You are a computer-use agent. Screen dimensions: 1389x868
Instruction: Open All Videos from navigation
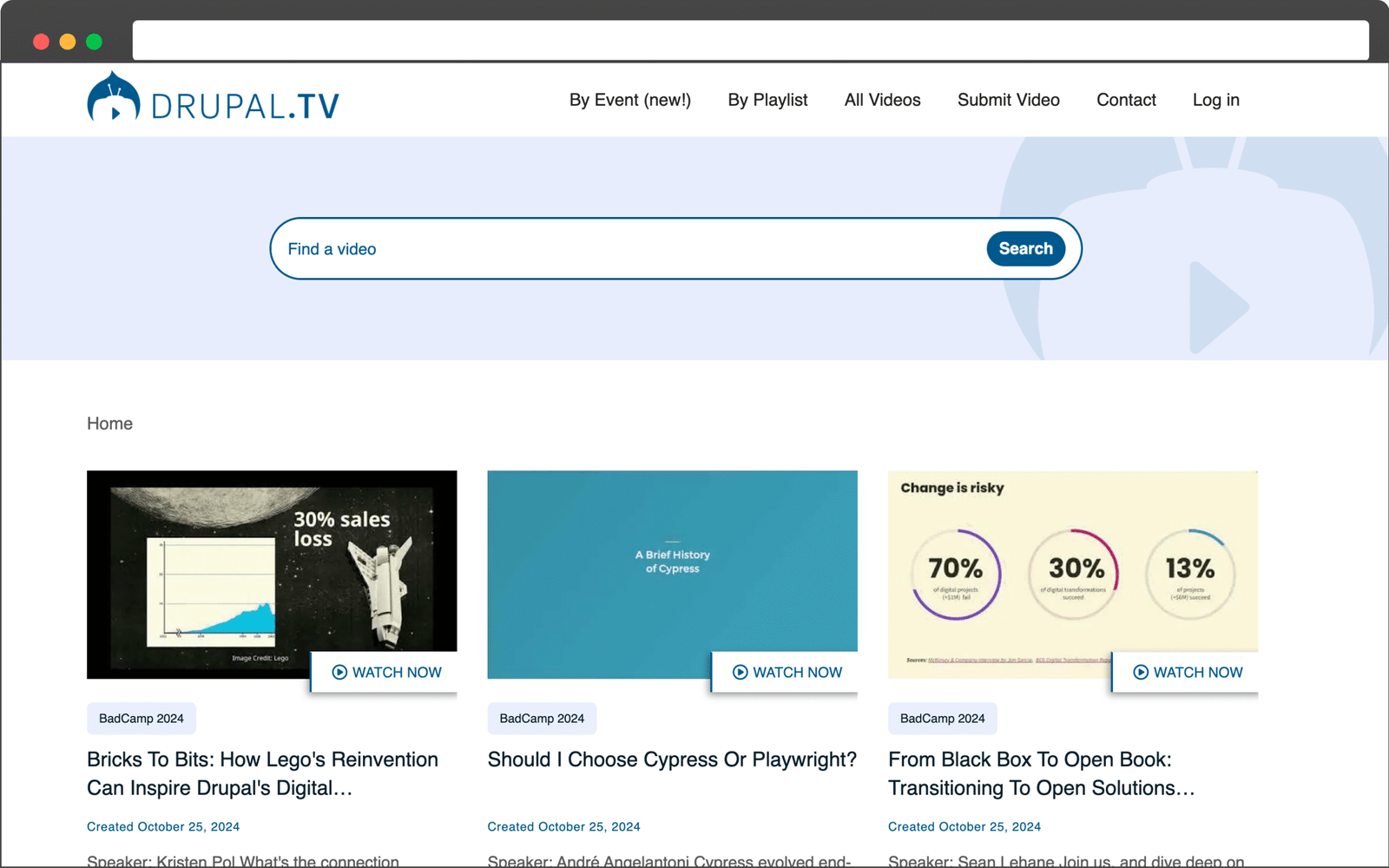(882, 100)
